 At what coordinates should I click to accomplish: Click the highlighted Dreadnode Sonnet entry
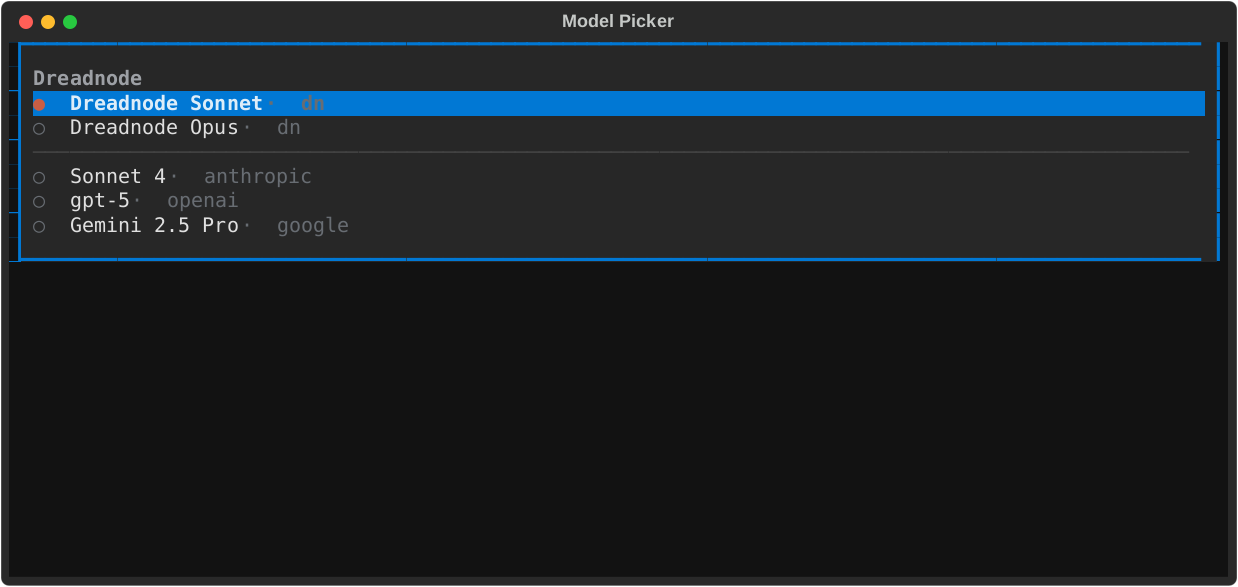(x=165, y=103)
